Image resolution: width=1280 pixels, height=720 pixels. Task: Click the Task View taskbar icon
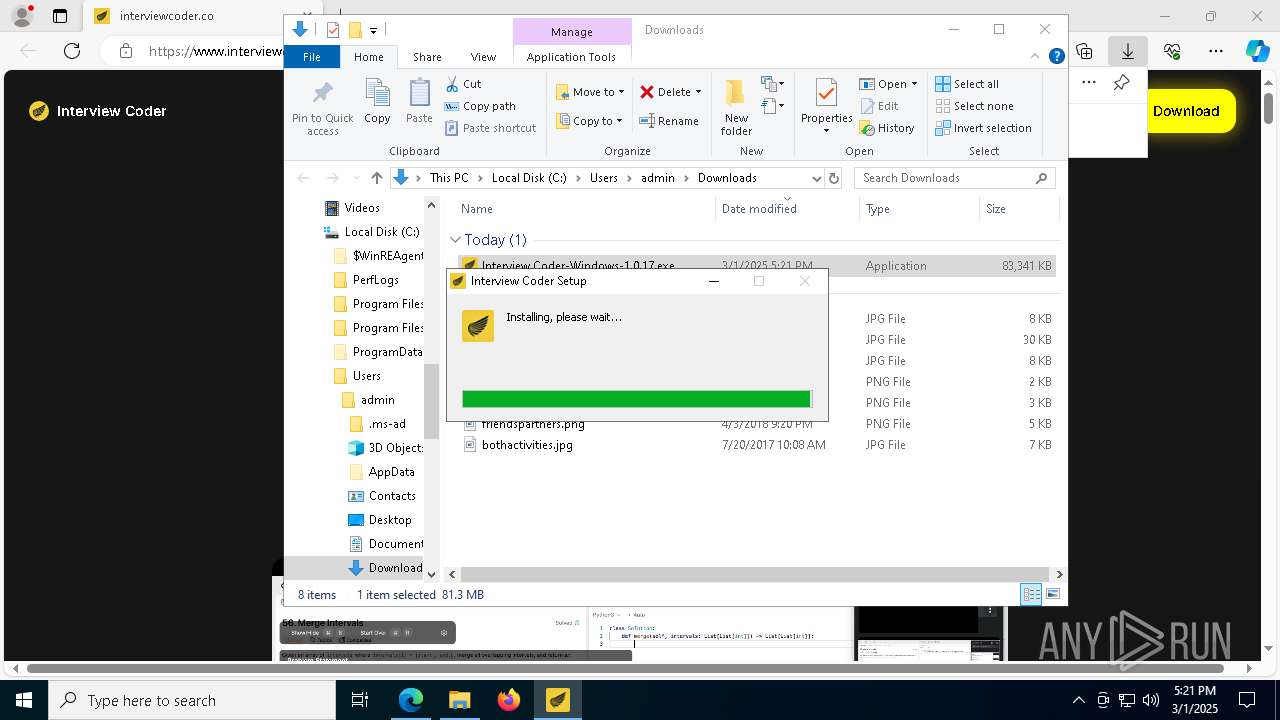tap(360, 700)
